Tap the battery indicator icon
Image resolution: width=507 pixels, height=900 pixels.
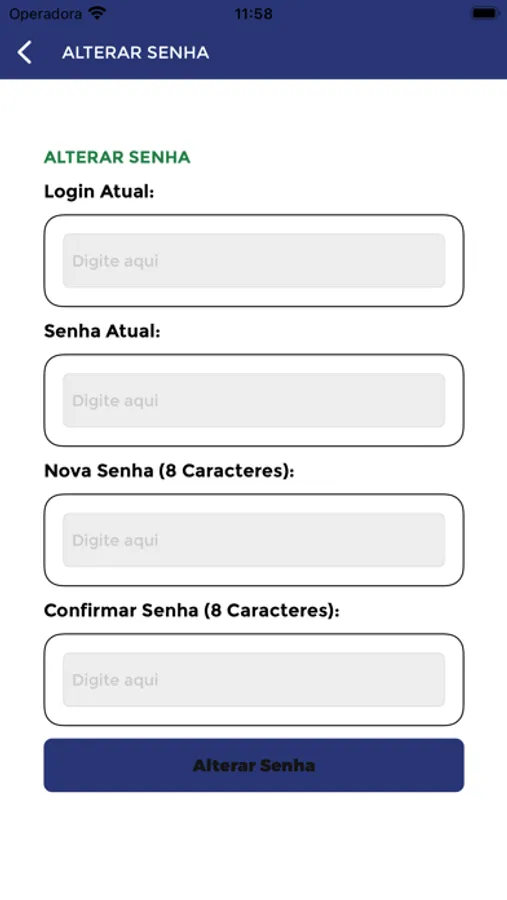(x=485, y=13)
